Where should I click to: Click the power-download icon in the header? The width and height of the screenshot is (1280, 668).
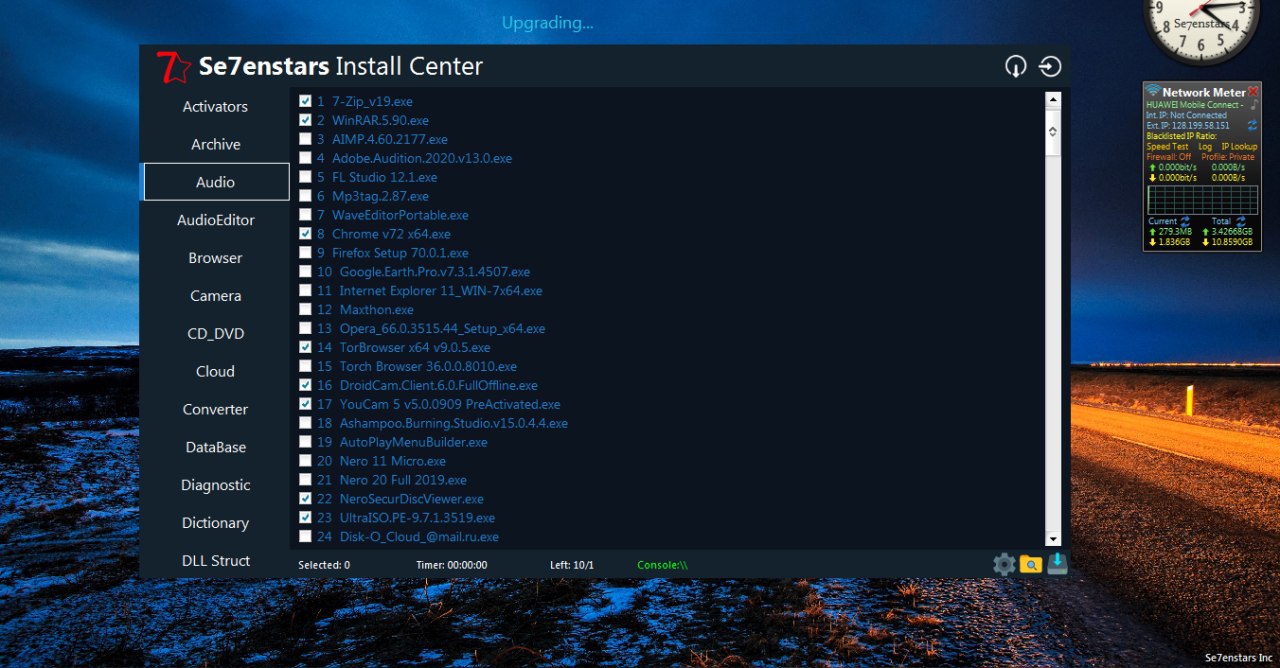[1016, 67]
